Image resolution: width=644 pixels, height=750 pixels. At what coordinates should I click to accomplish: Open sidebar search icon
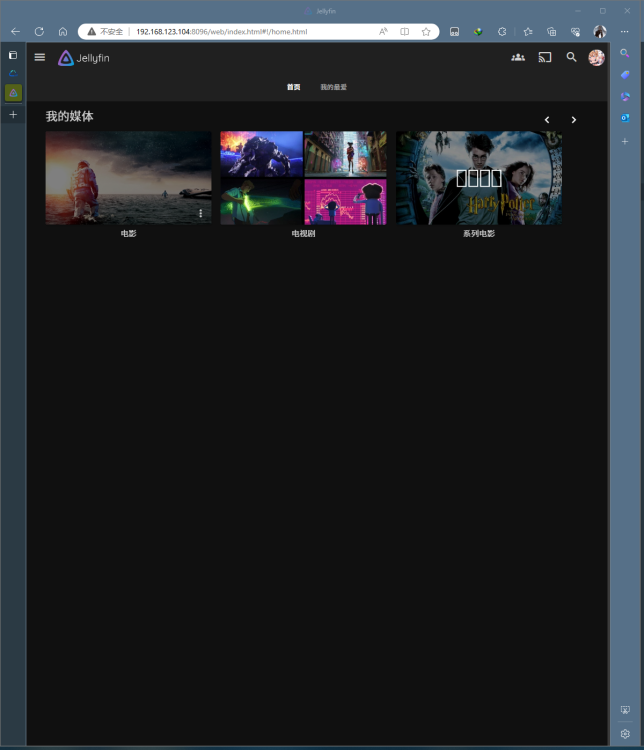(x=625, y=53)
